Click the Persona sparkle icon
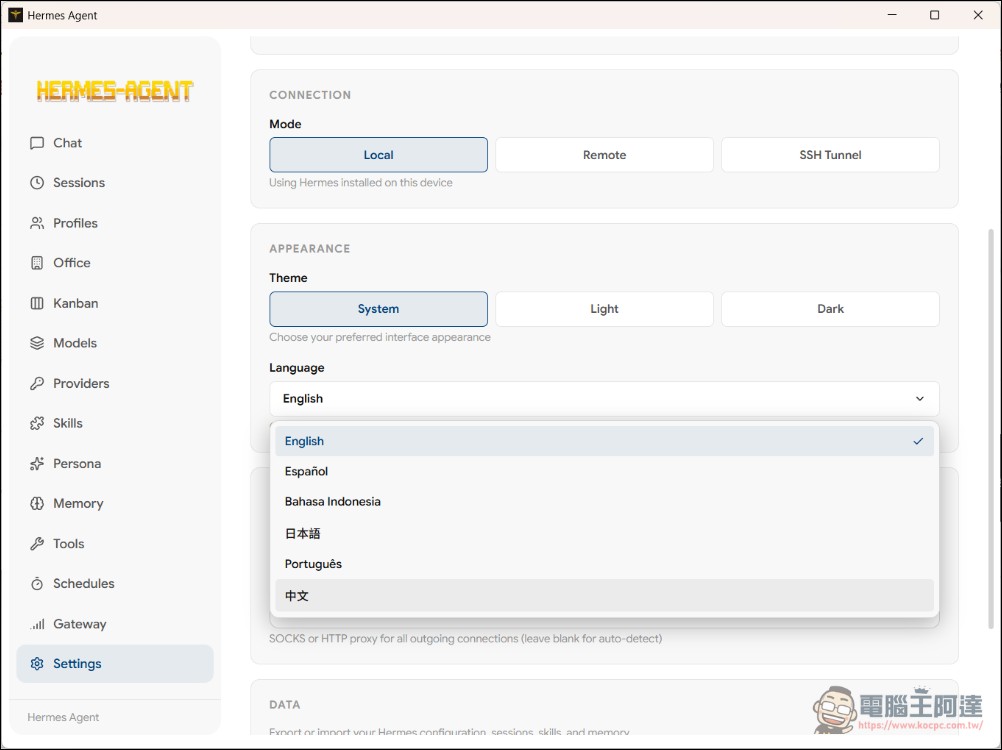1002x750 pixels. [37, 463]
